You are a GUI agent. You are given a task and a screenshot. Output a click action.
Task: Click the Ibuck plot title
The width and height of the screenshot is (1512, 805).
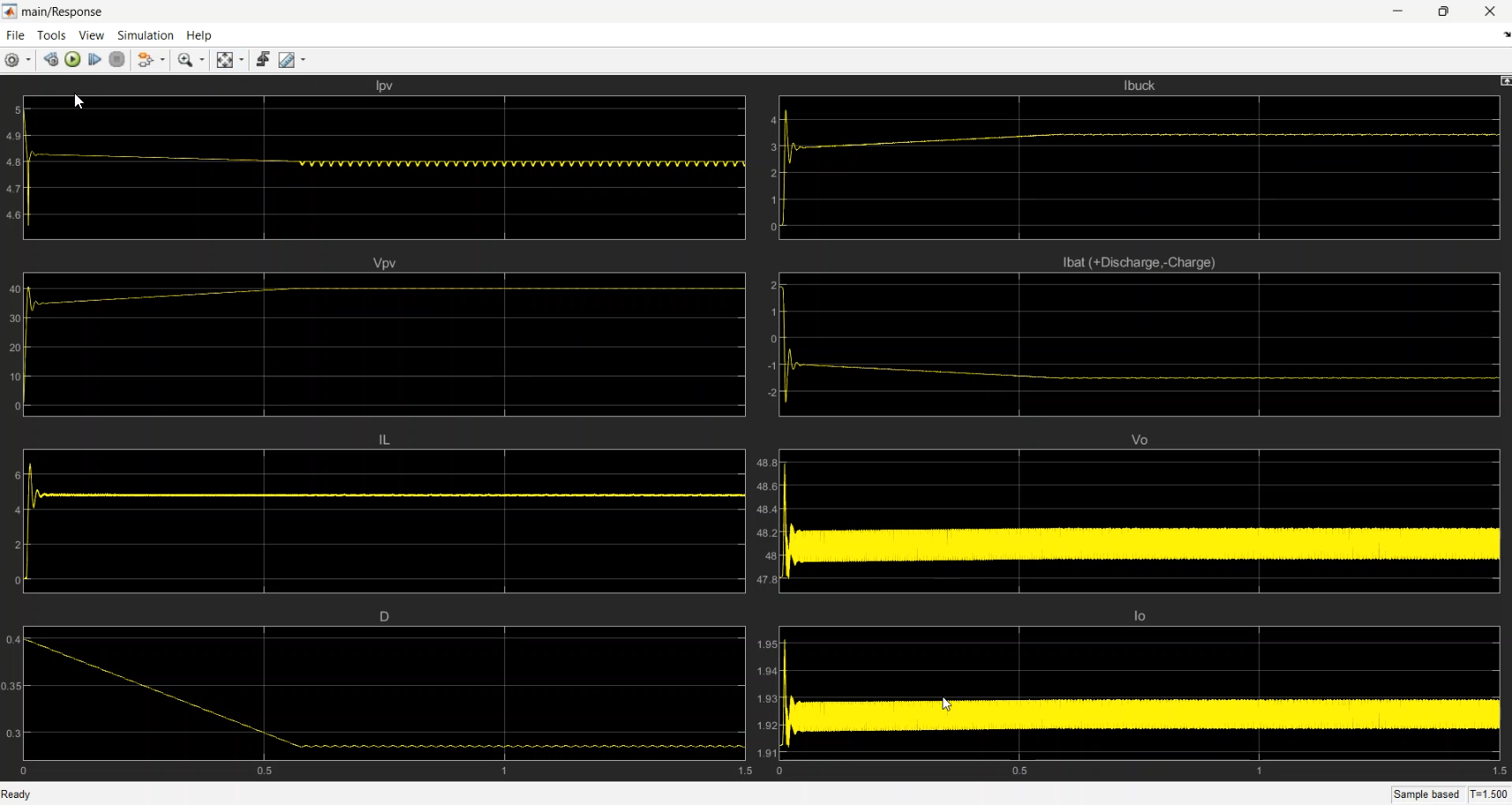pyautogui.click(x=1139, y=86)
